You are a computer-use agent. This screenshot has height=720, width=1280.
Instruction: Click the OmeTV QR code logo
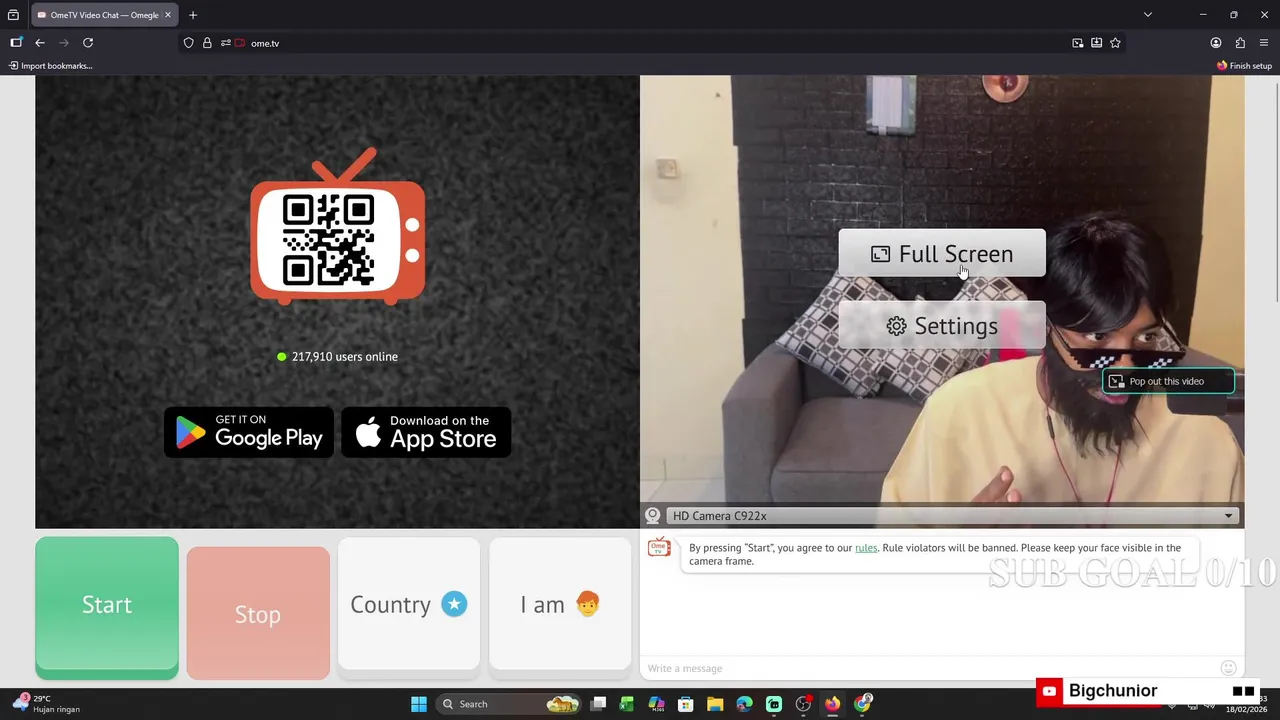(x=338, y=228)
